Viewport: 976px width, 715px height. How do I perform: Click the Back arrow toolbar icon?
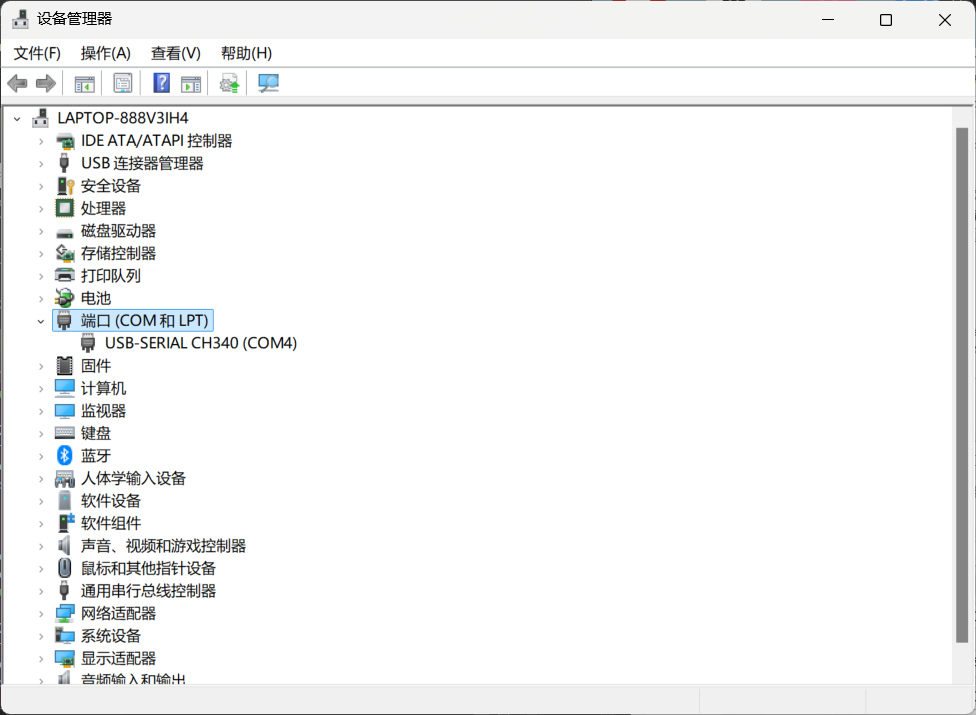tap(17, 83)
